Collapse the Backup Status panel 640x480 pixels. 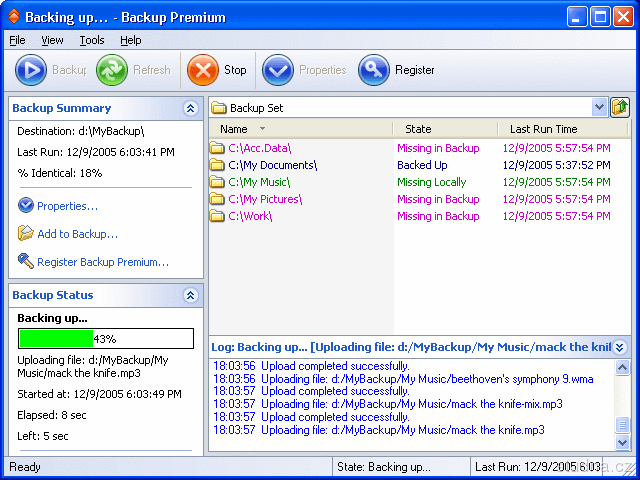tap(190, 295)
